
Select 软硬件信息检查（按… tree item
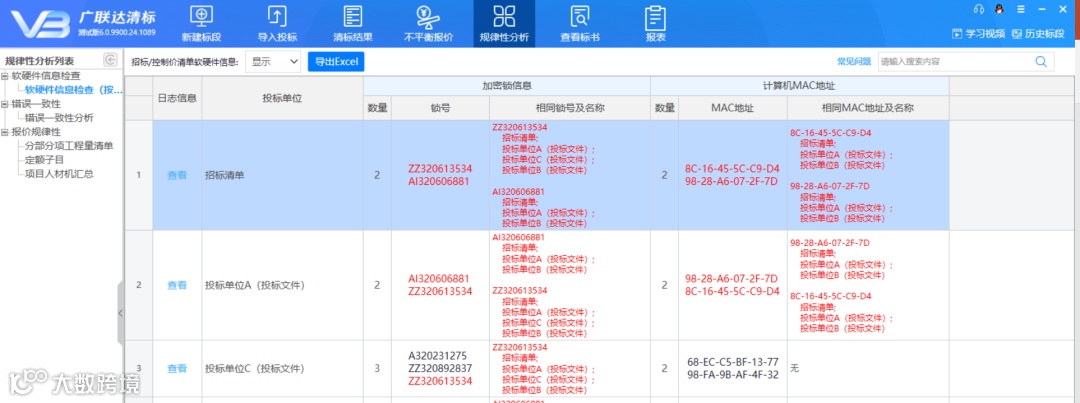(x=73, y=90)
